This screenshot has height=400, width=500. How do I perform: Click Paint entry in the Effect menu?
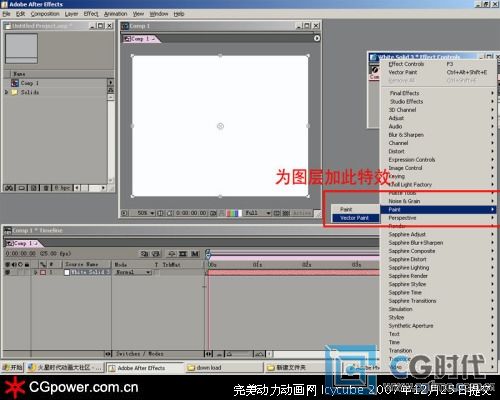[x=438, y=209]
